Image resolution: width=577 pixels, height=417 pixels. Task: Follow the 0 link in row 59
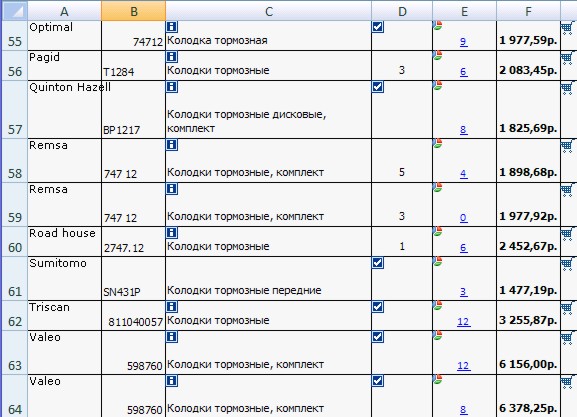coord(464,218)
